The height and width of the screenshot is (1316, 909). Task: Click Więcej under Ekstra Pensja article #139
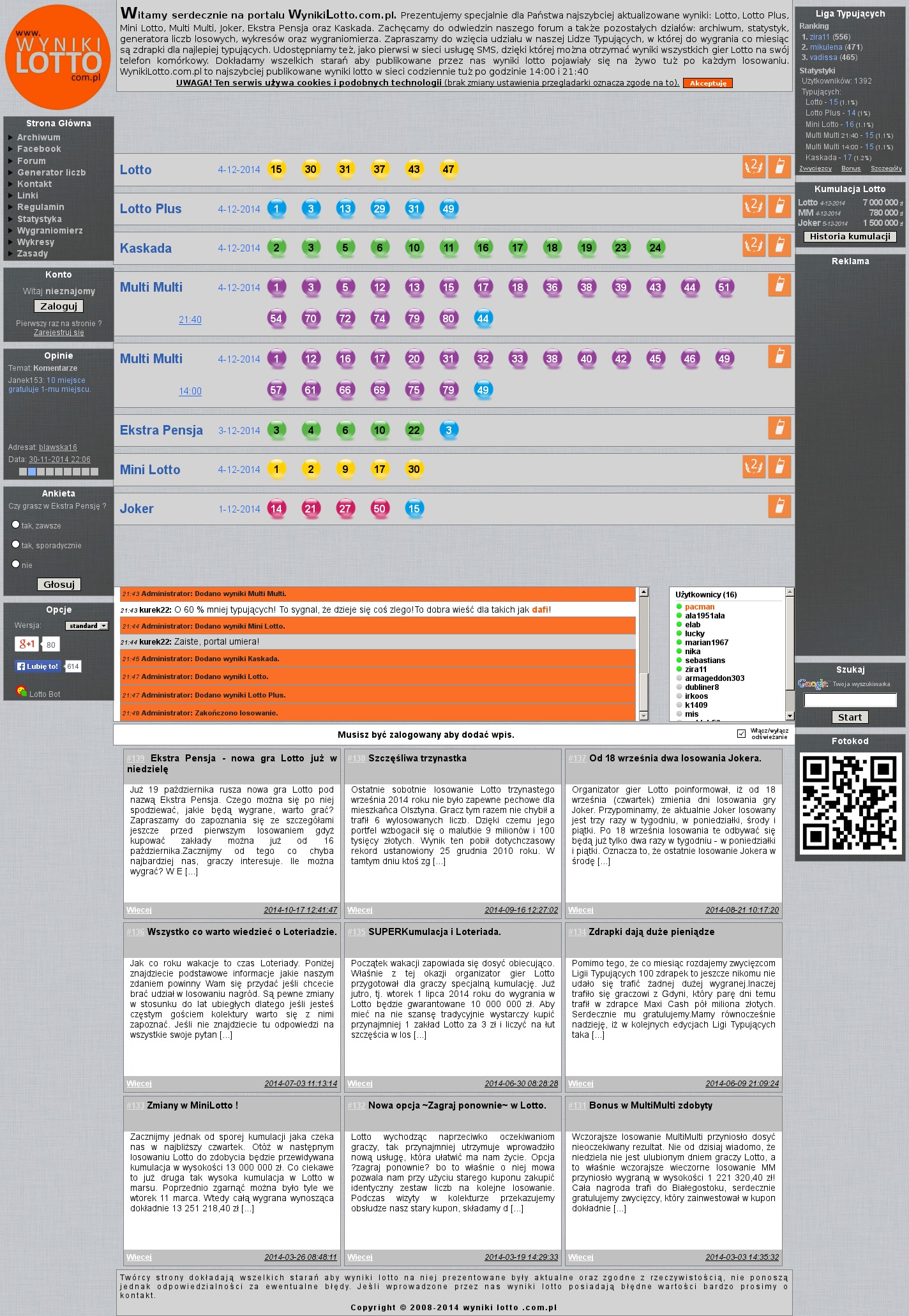coord(139,910)
